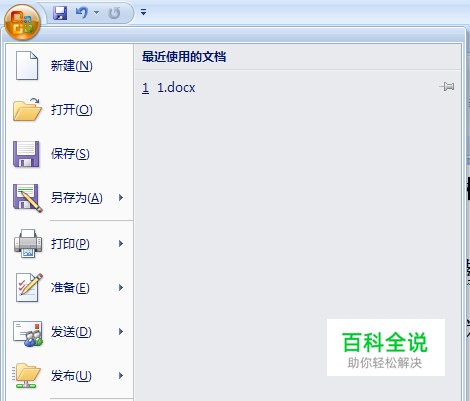The image size is (470, 401).
Task: Click the purple floppy disk icon for 保存
Action: click(26, 154)
